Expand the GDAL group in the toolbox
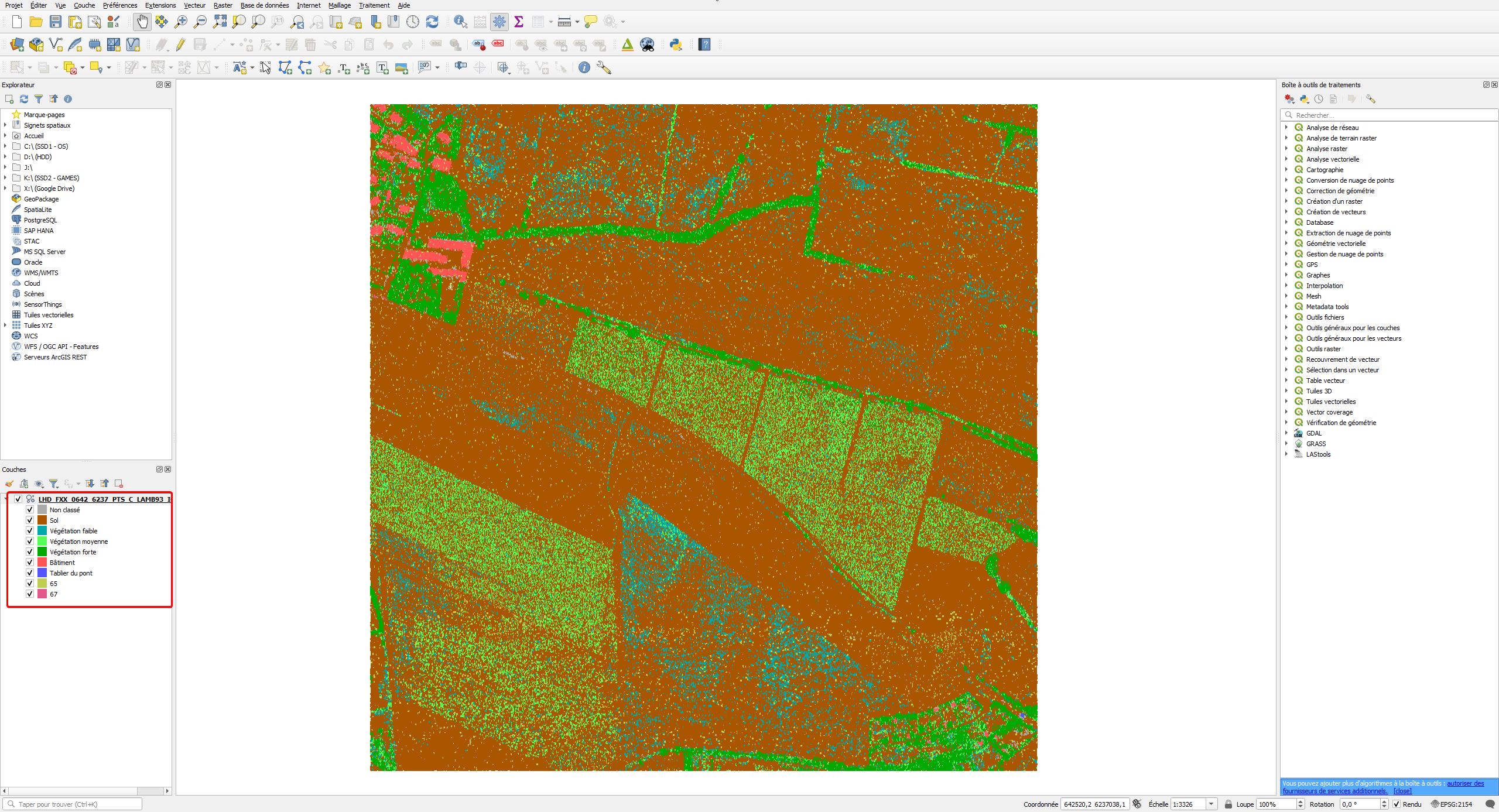Viewport: 1499px width, 812px height. (x=1286, y=433)
